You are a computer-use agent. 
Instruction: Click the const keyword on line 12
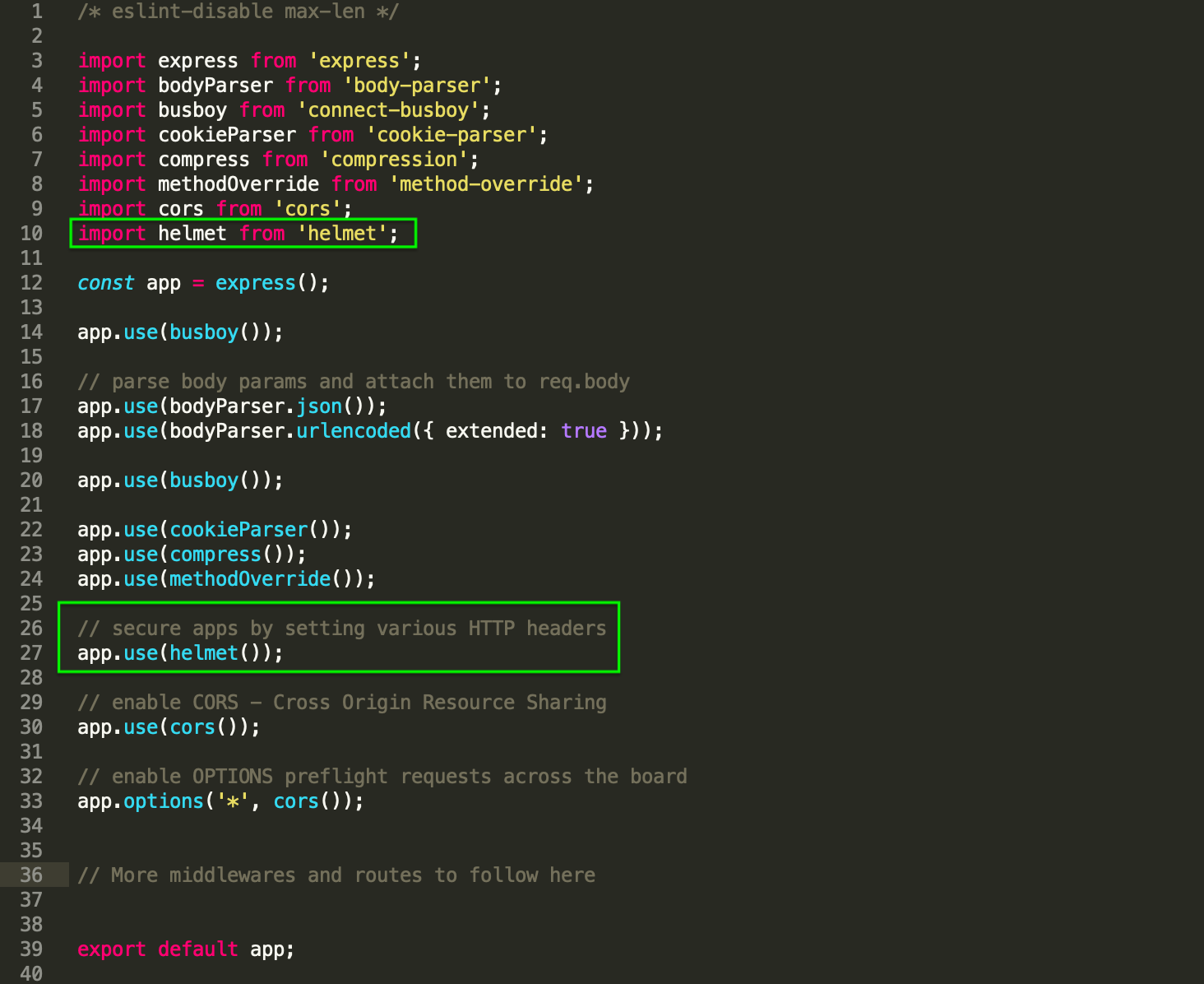[105, 282]
